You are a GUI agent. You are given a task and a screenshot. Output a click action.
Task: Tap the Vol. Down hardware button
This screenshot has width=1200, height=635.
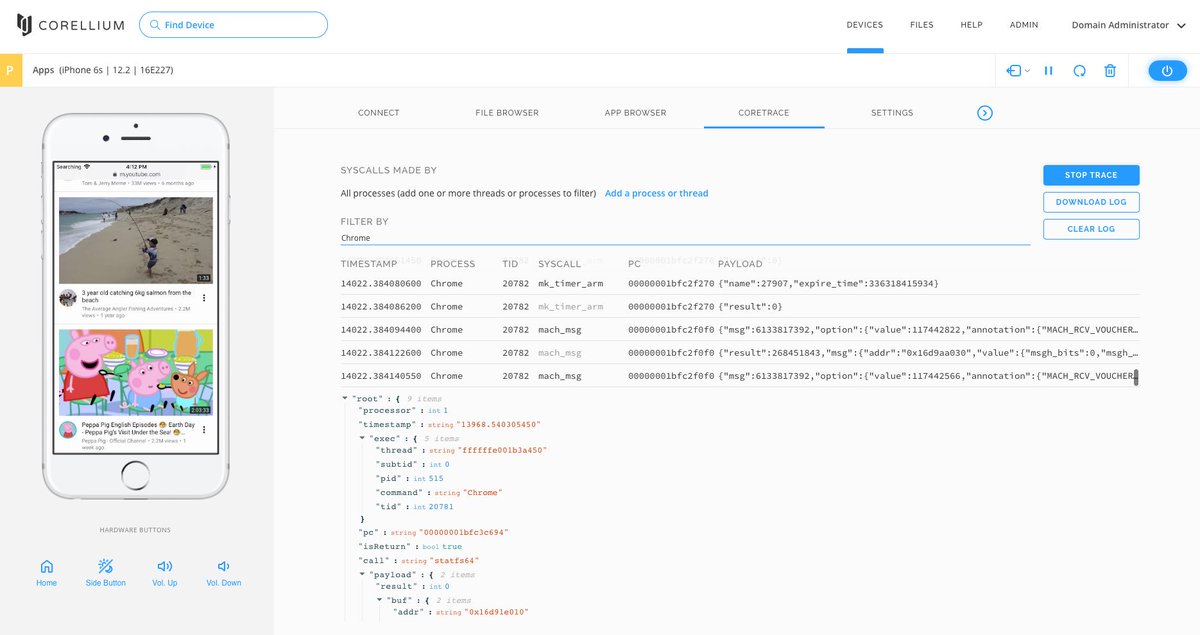click(223, 573)
